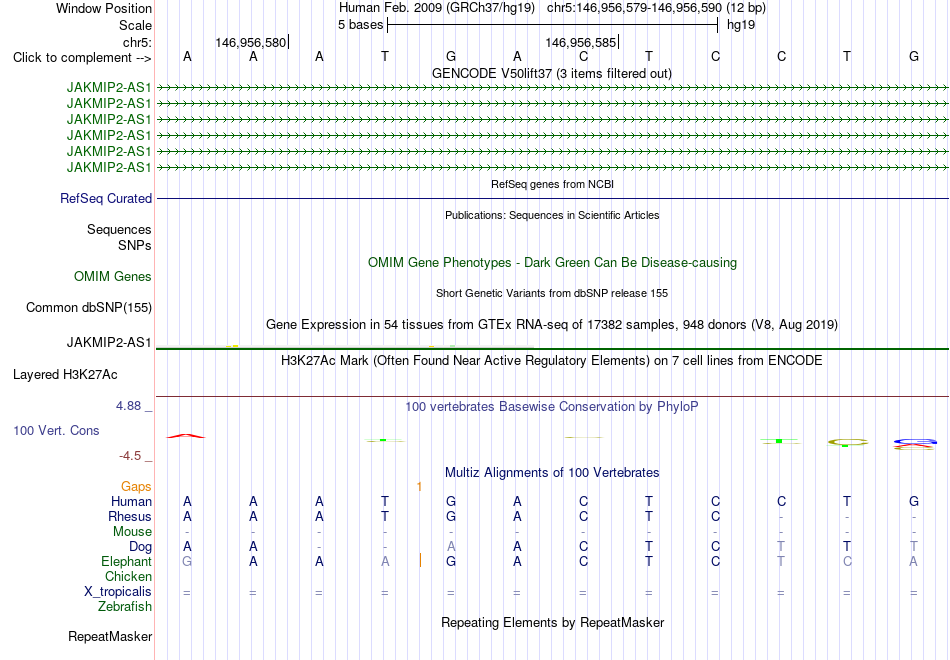The height and width of the screenshot is (660, 950).
Task: Click the OMIM Gene Phenotypes track title
Action: [552, 262]
